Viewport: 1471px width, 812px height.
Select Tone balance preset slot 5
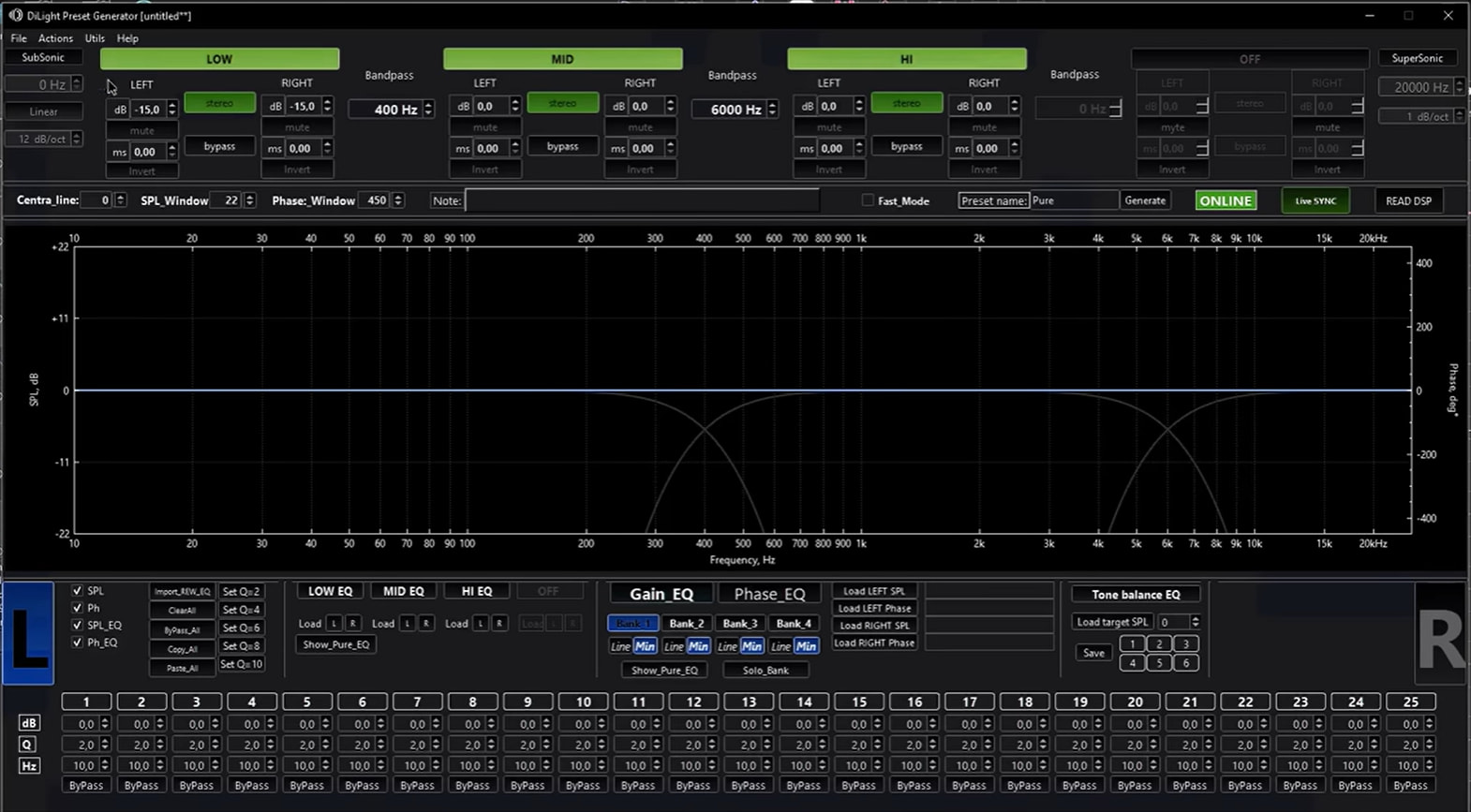pos(1159,663)
